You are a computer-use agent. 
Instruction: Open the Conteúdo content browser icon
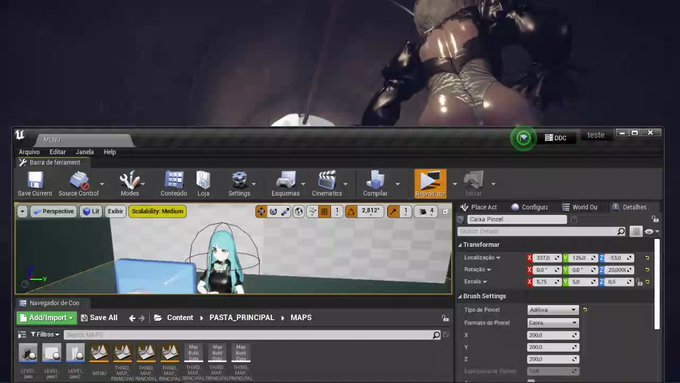coord(174,184)
